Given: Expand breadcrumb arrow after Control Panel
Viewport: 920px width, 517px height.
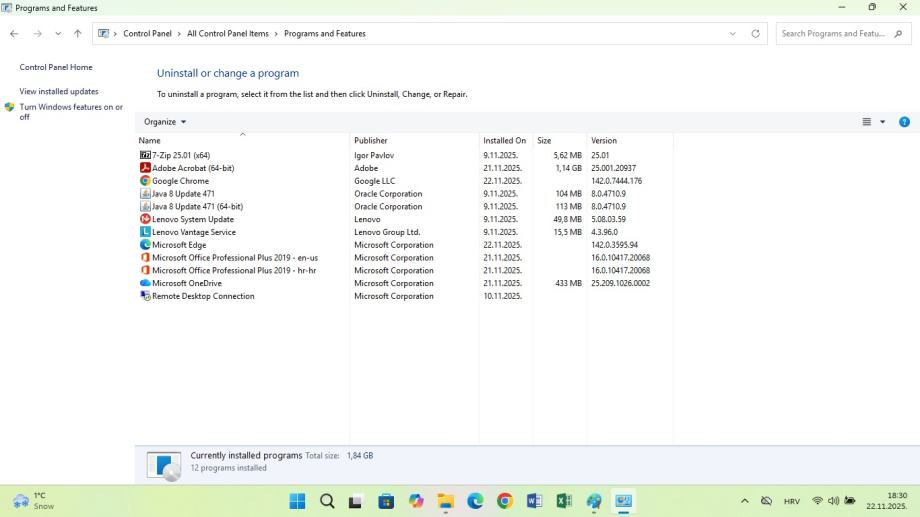Looking at the screenshot, I should (179, 33).
